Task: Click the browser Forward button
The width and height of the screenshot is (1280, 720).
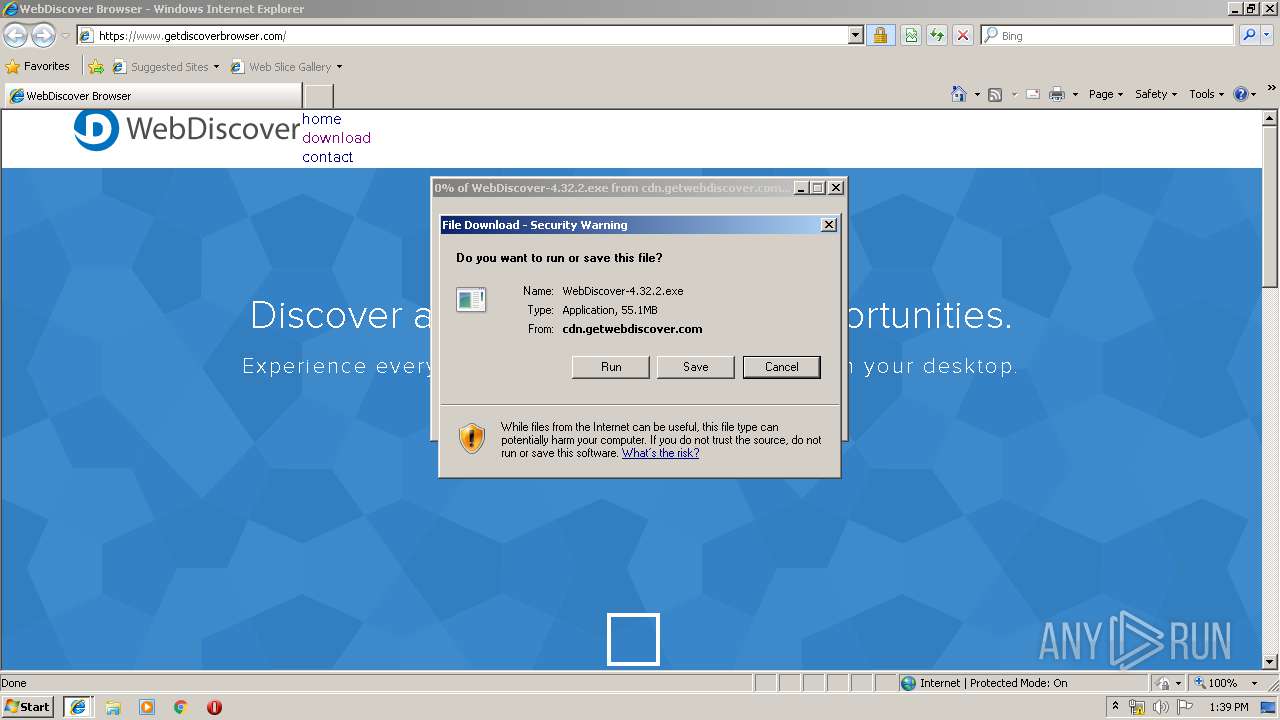Action: (x=43, y=35)
